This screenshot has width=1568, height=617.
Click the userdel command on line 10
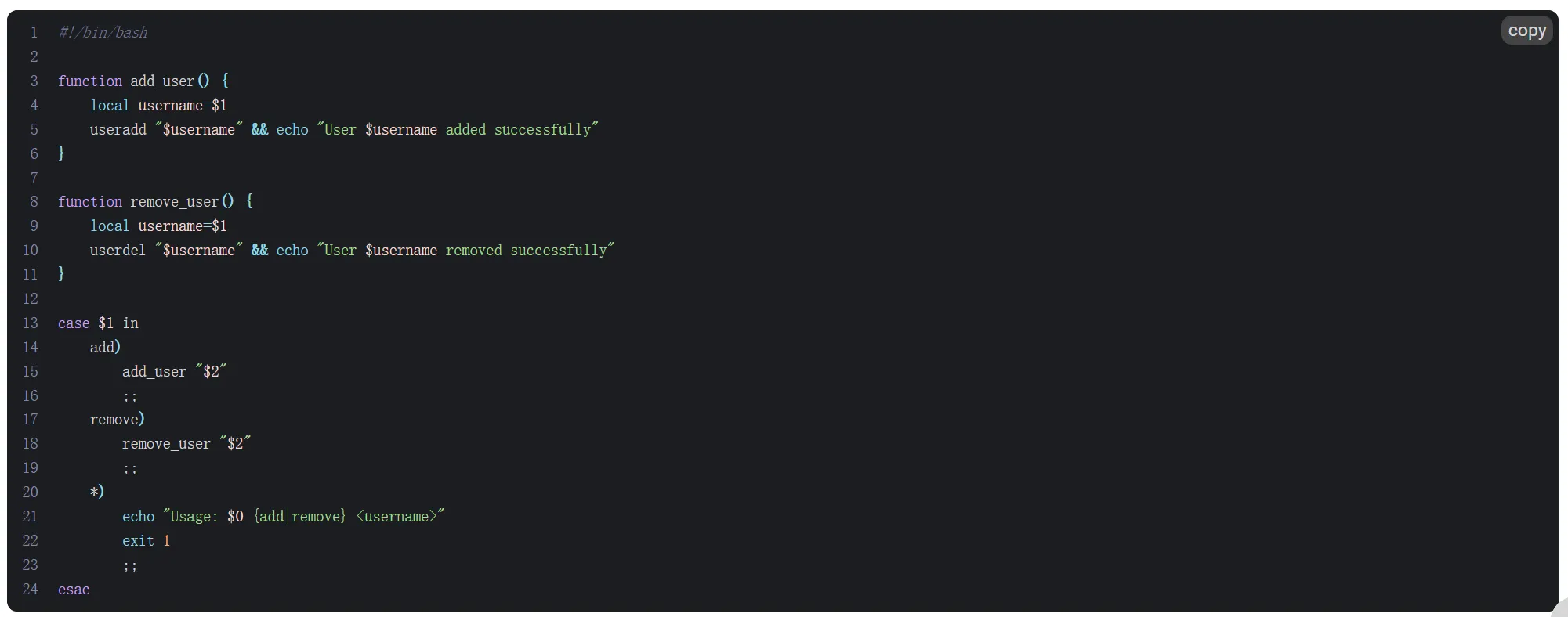pyautogui.click(x=118, y=251)
